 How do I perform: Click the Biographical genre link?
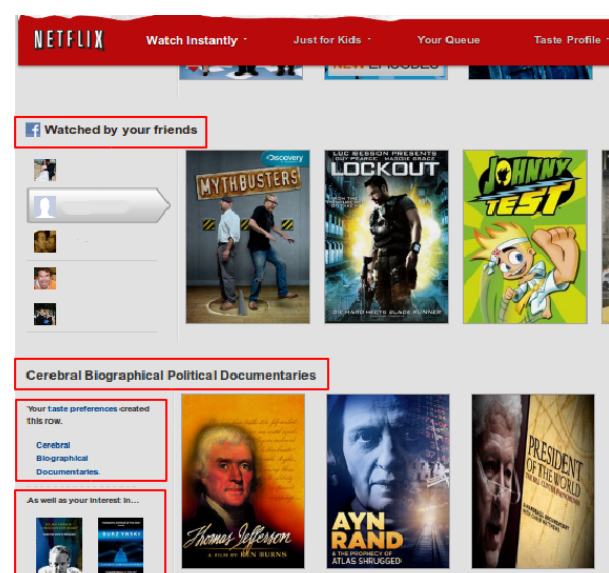coord(62,458)
